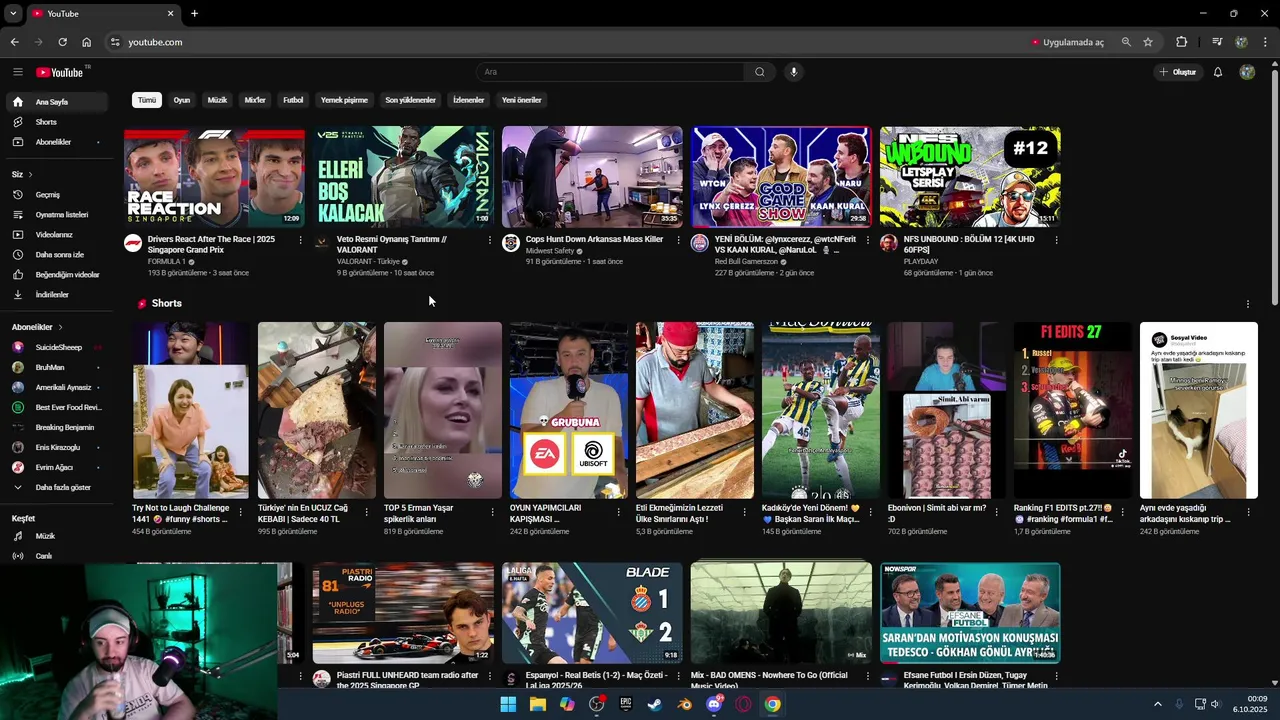
Task: Reload the page in Chrome
Action: 62,42
